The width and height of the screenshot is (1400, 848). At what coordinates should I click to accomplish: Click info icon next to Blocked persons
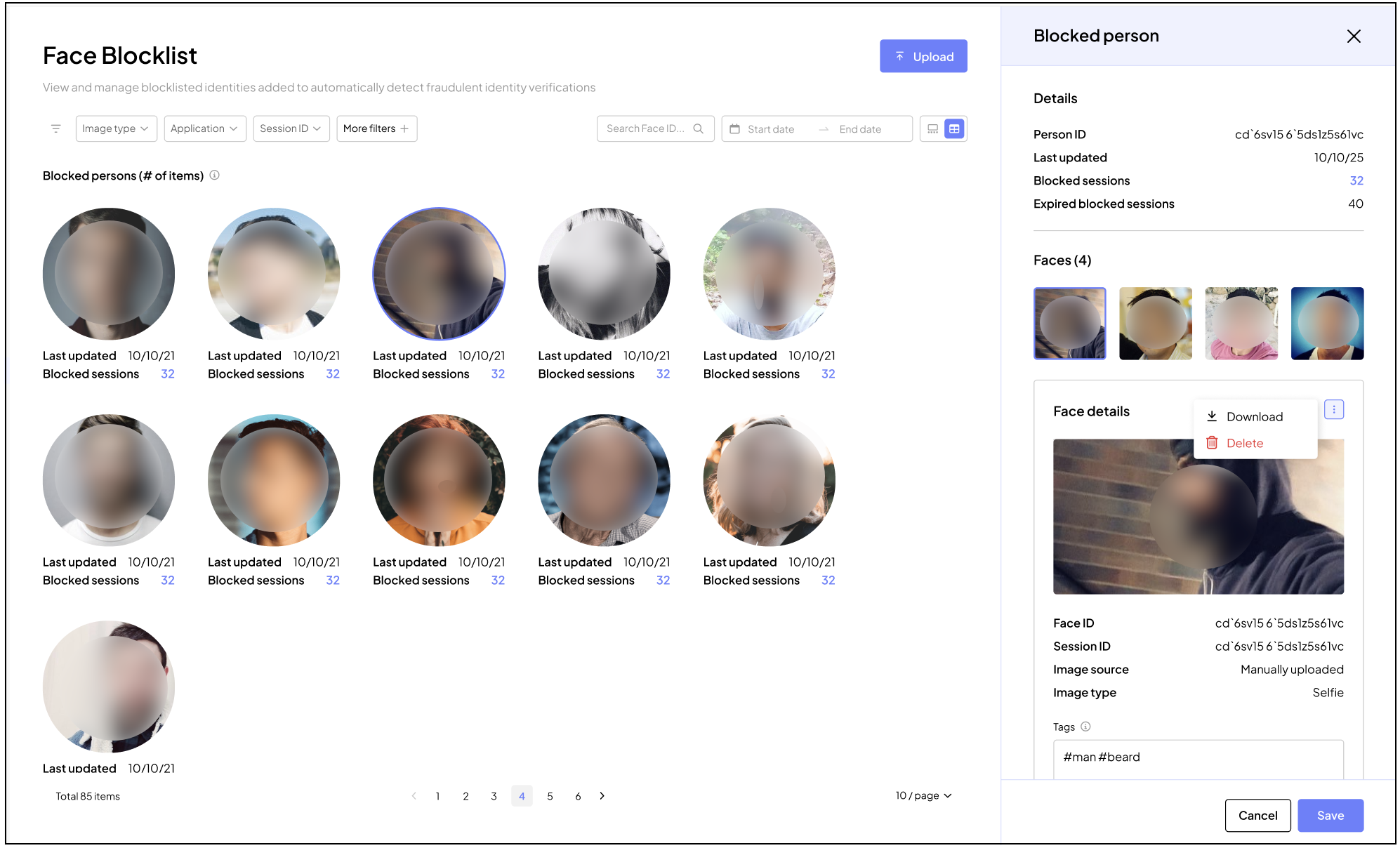pyautogui.click(x=215, y=175)
